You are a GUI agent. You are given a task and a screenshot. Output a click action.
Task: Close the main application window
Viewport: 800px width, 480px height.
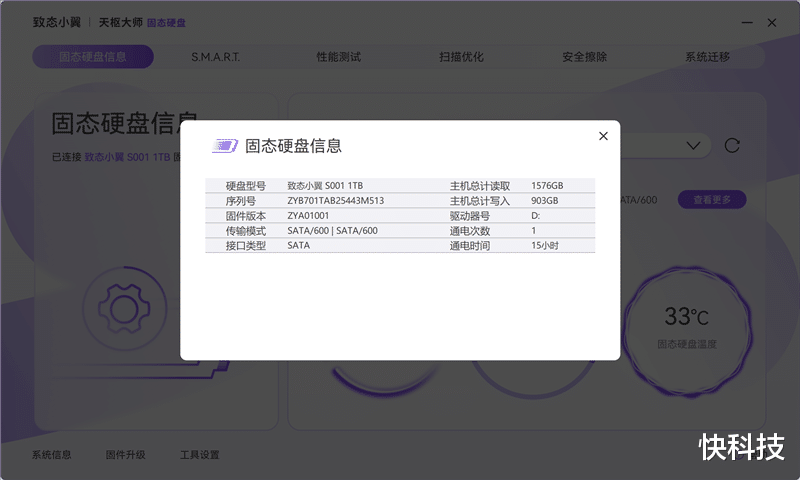772,22
